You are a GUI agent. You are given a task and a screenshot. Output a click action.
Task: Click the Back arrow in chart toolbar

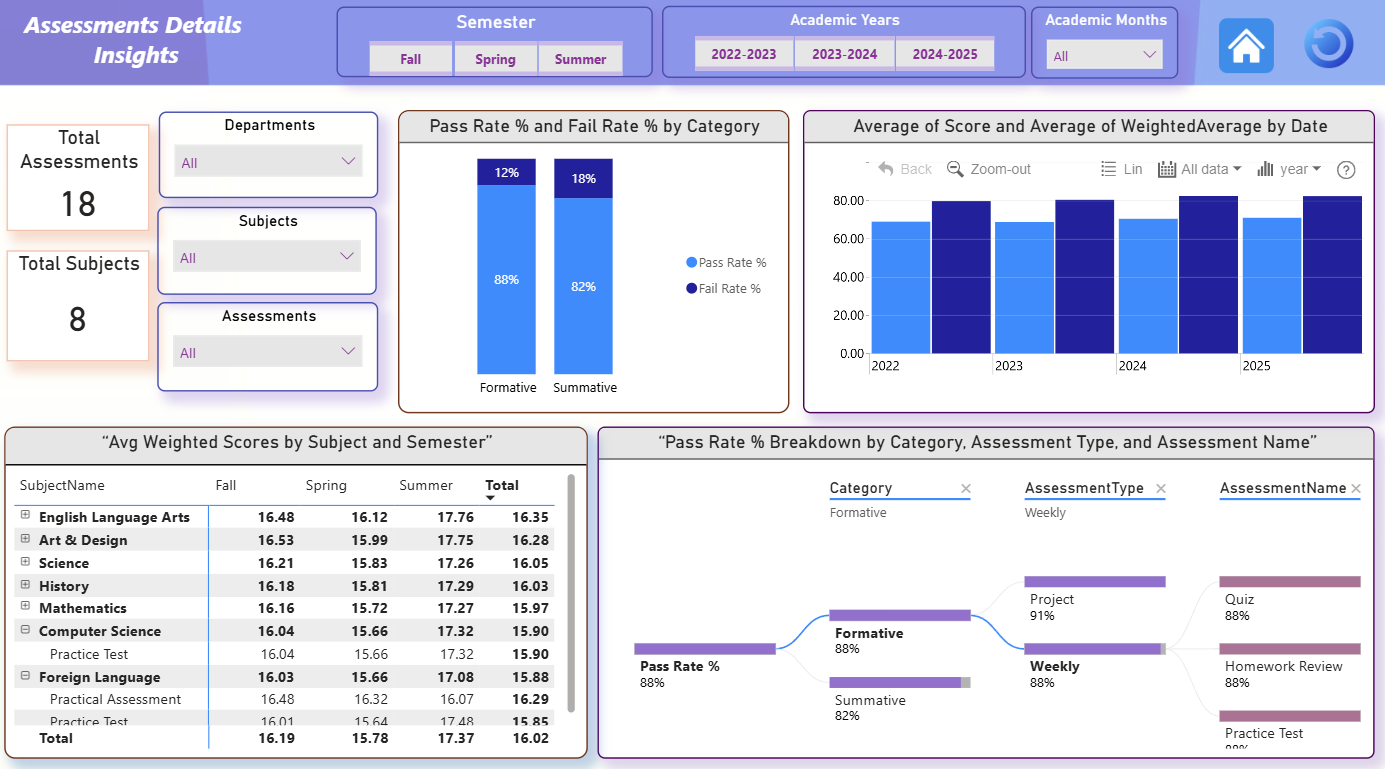click(x=885, y=169)
